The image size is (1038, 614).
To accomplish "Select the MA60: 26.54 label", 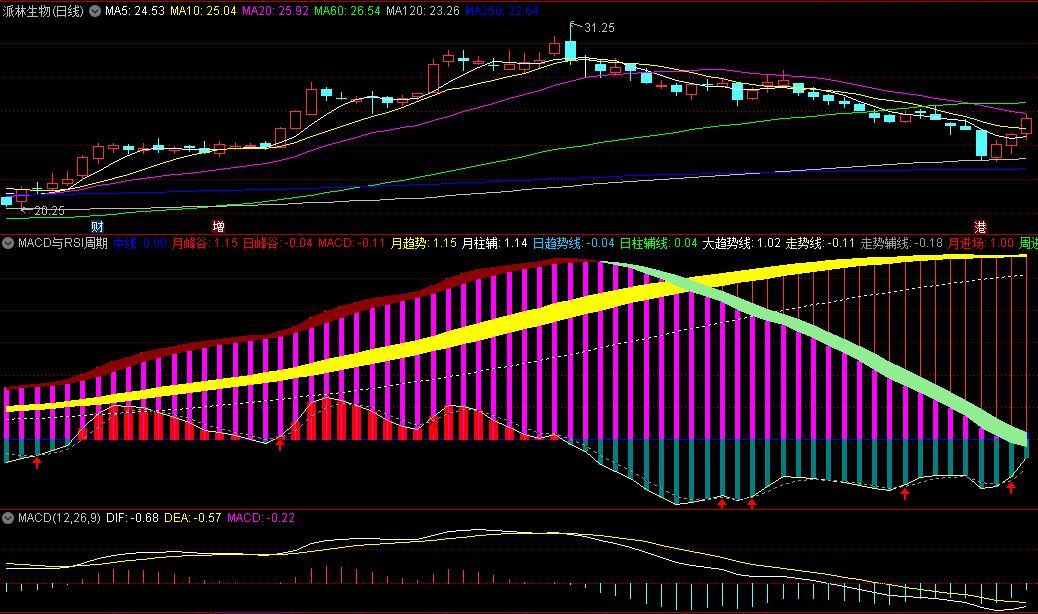I will [x=348, y=11].
